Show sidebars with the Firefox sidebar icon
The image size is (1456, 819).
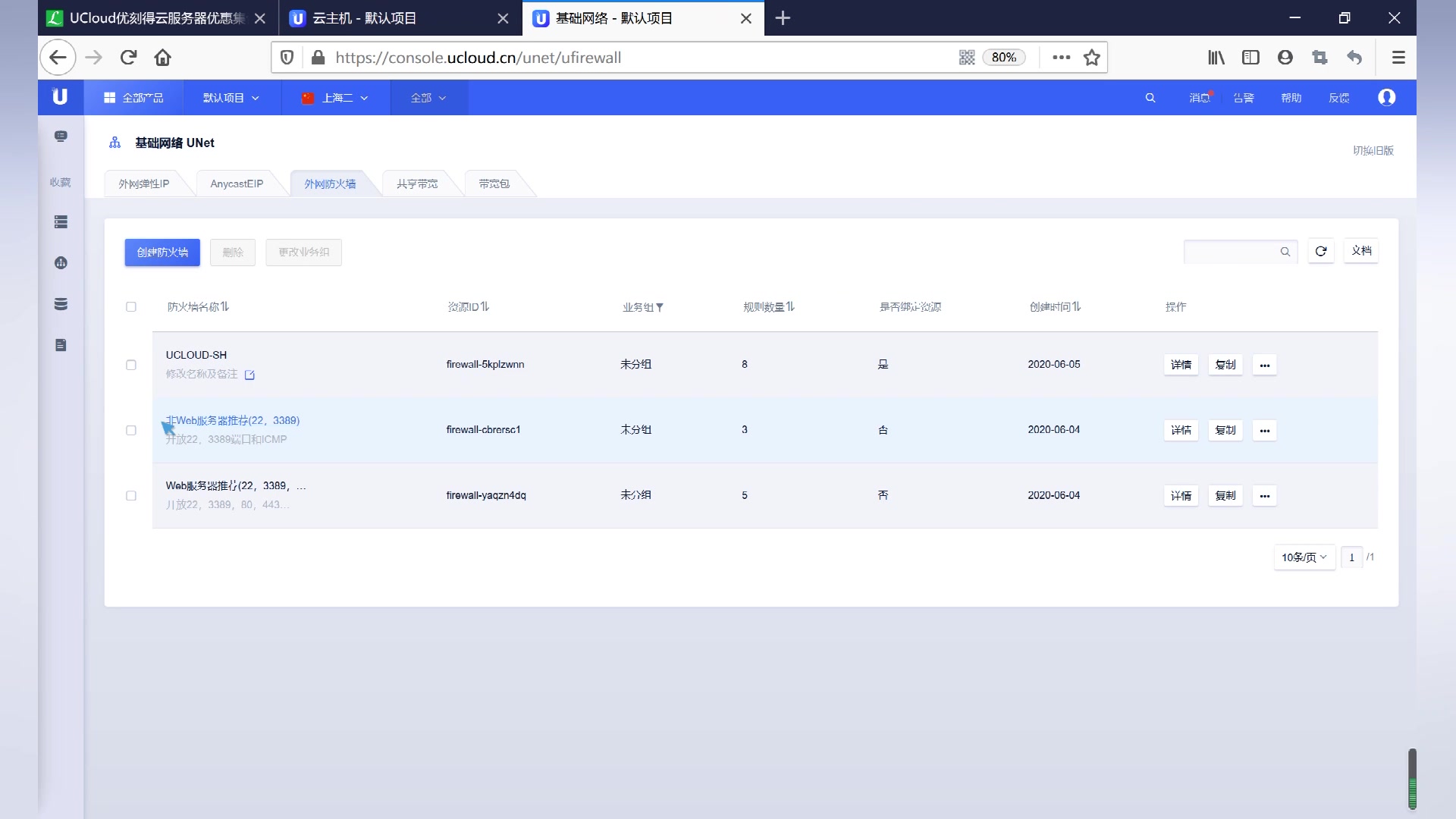point(1250,58)
